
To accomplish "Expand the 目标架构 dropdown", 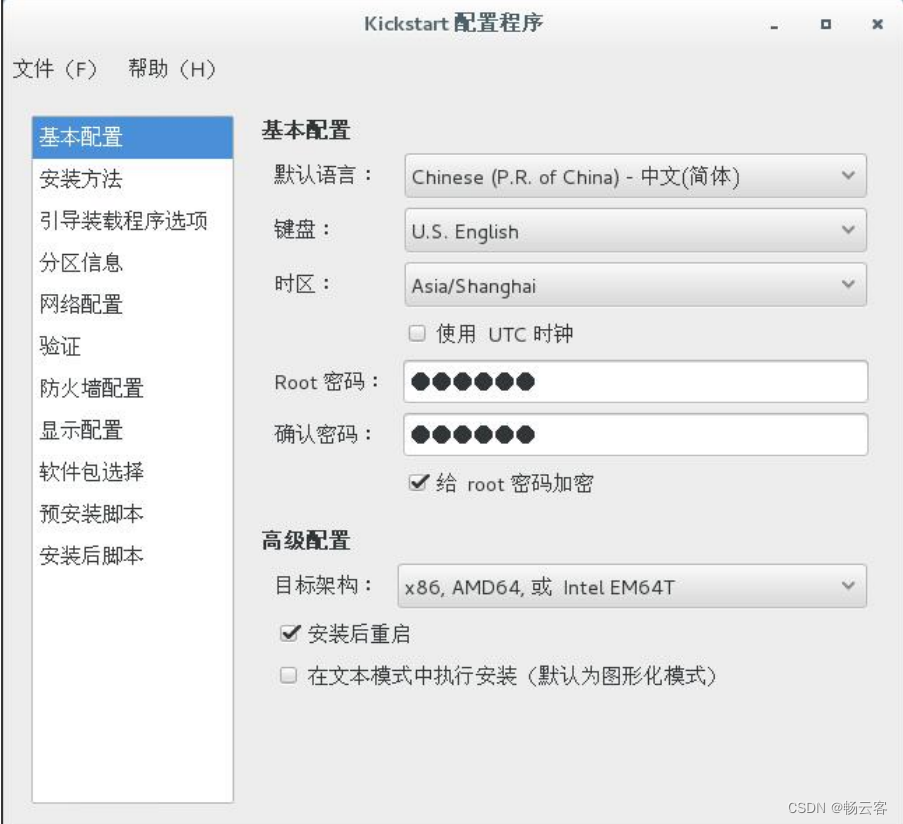I will (x=632, y=586).
